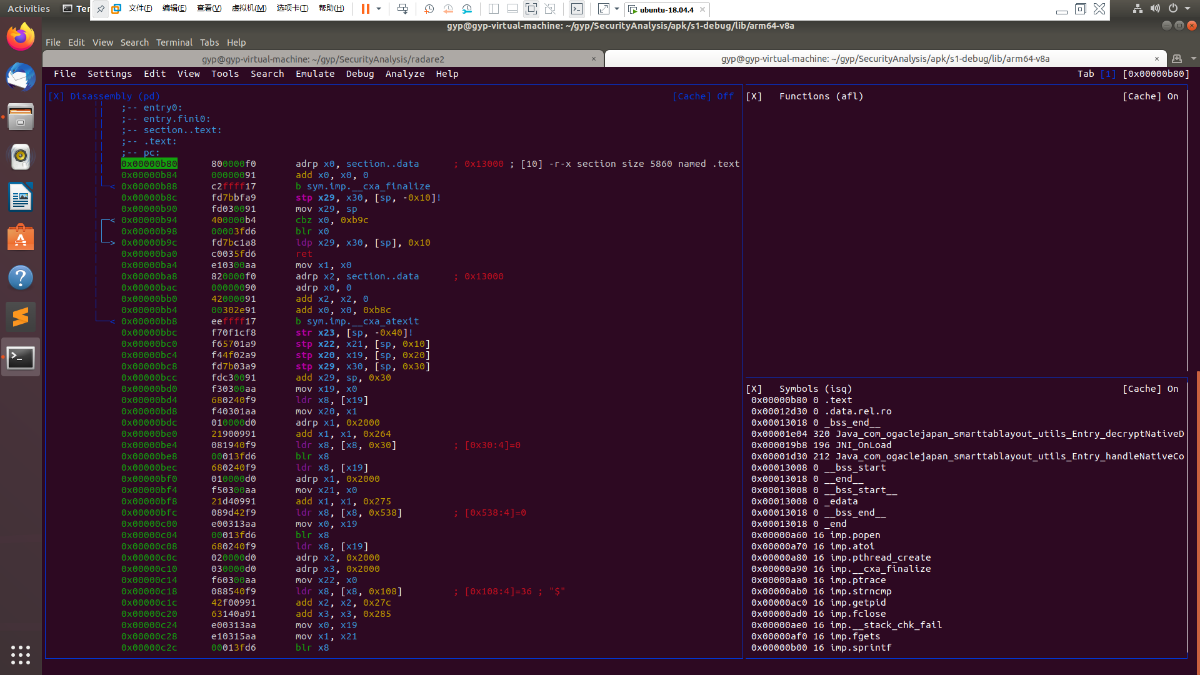Click Ubuntu Activities button
Image resolution: width=1200 pixels, height=675 pixels.
pos(28,9)
